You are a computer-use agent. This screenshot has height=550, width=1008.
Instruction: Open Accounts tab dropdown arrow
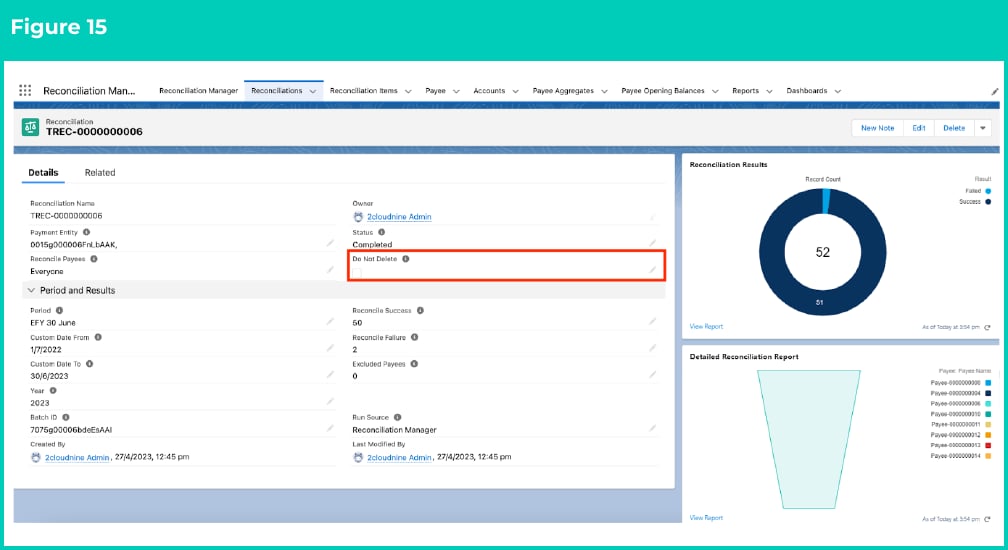click(x=516, y=91)
